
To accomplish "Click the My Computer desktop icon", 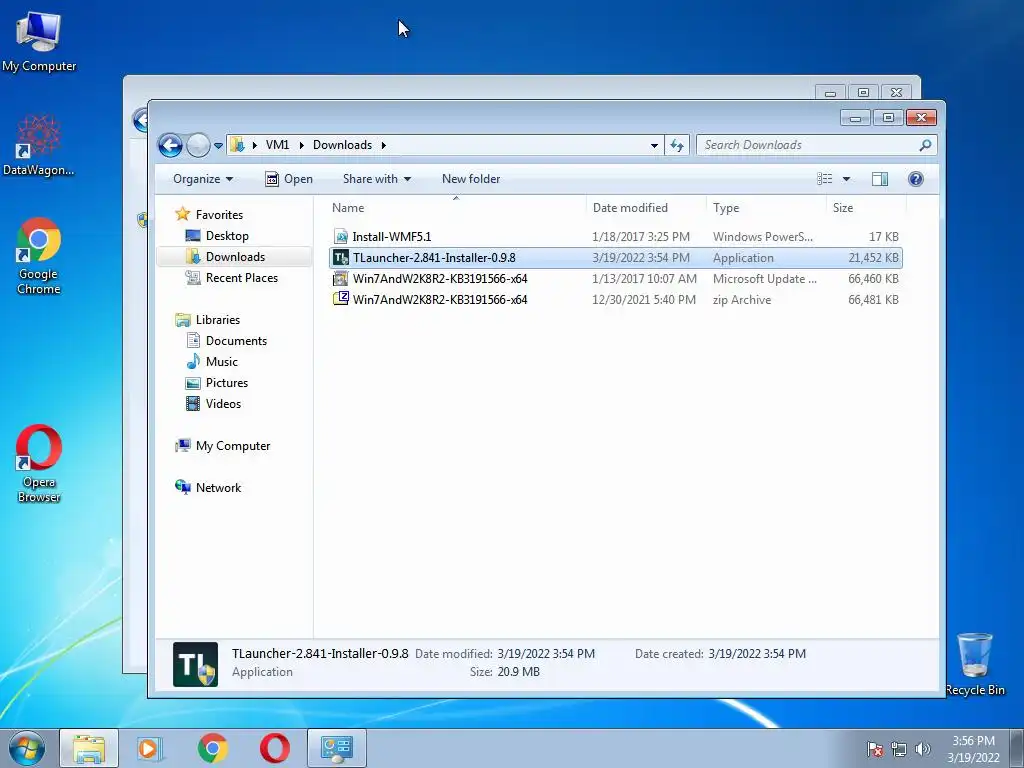I will (39, 41).
